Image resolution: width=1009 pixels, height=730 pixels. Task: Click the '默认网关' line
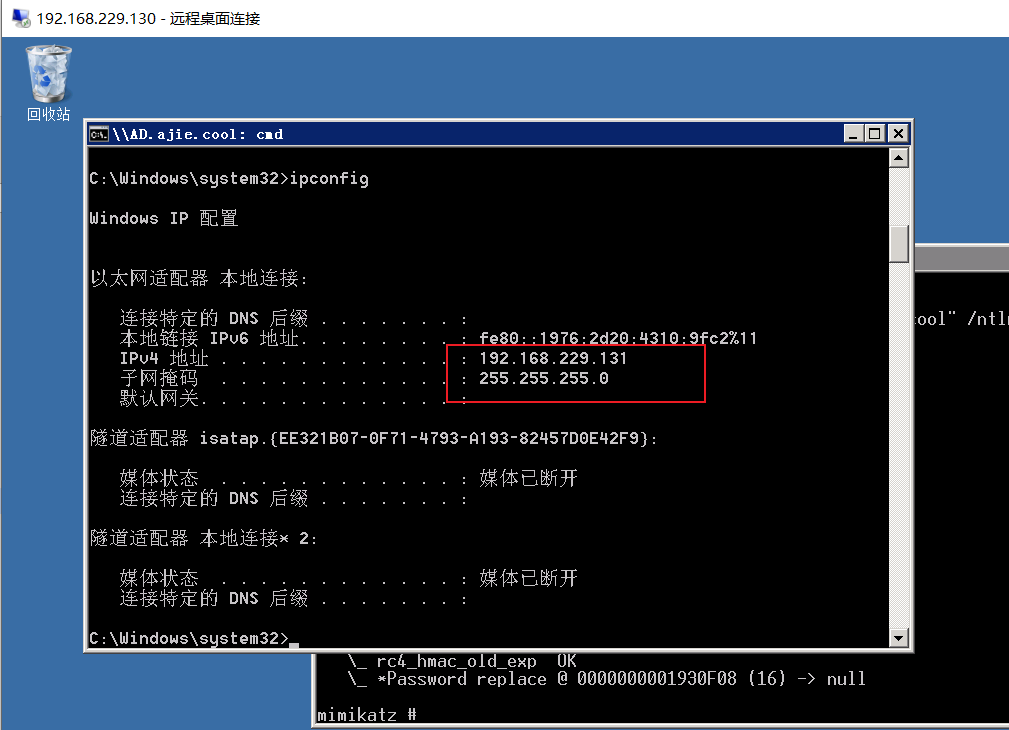(x=293, y=398)
